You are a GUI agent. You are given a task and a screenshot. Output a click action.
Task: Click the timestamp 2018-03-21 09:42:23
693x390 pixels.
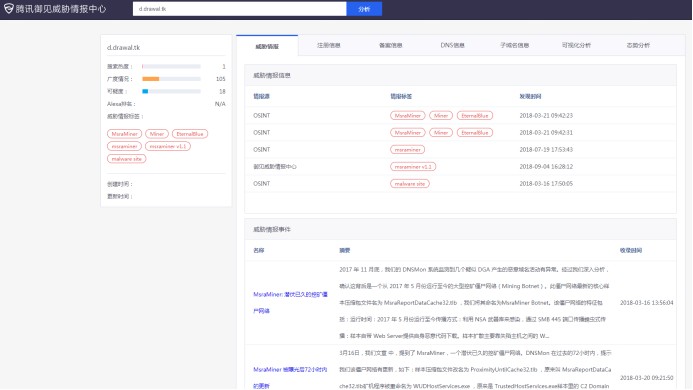coord(546,115)
